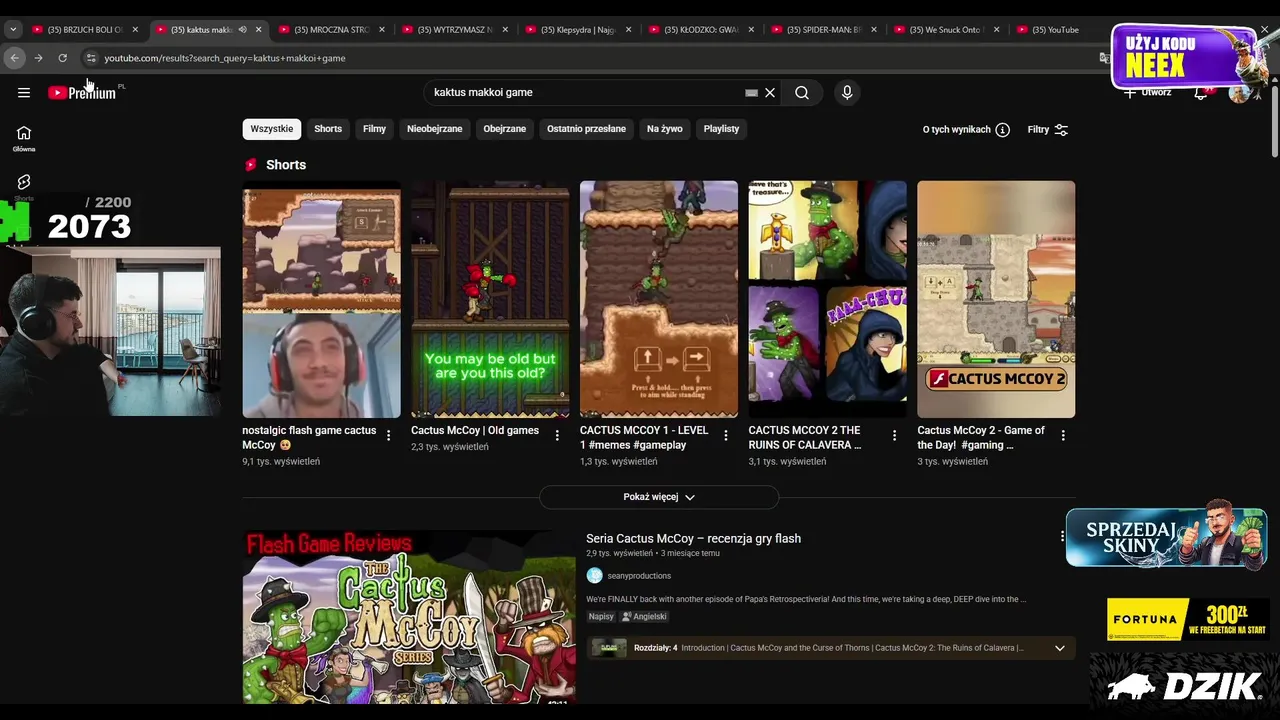Select the Obejrzane filter chip
Image resolution: width=1280 pixels, height=720 pixels.
coord(505,129)
